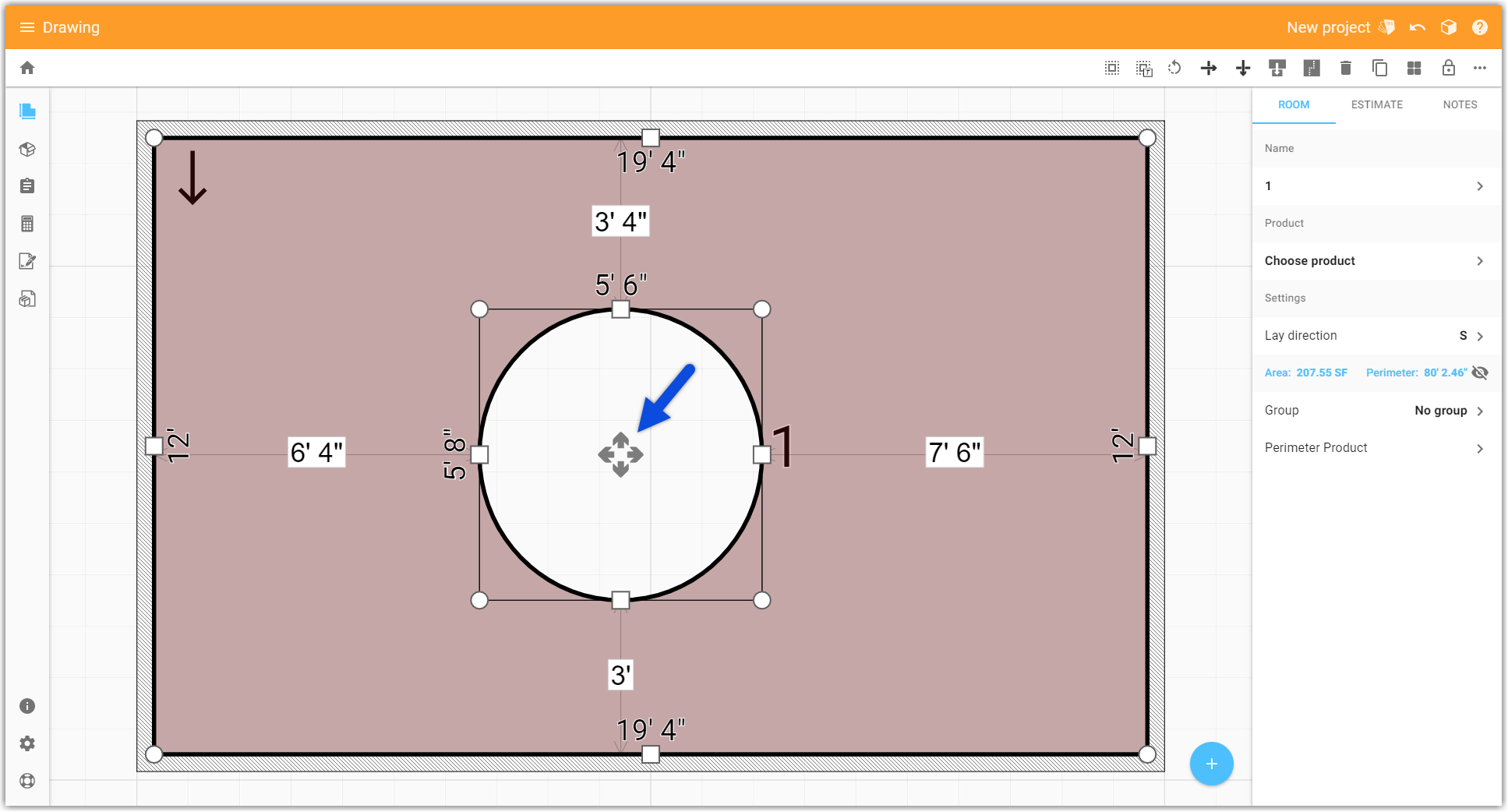Click the select-all dotted square toolbar icon
This screenshot has height=812, width=1508.
click(1112, 68)
